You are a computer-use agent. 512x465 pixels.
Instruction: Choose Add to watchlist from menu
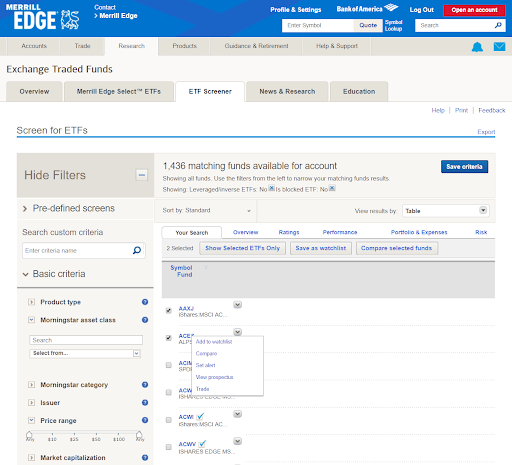[x=214, y=342]
